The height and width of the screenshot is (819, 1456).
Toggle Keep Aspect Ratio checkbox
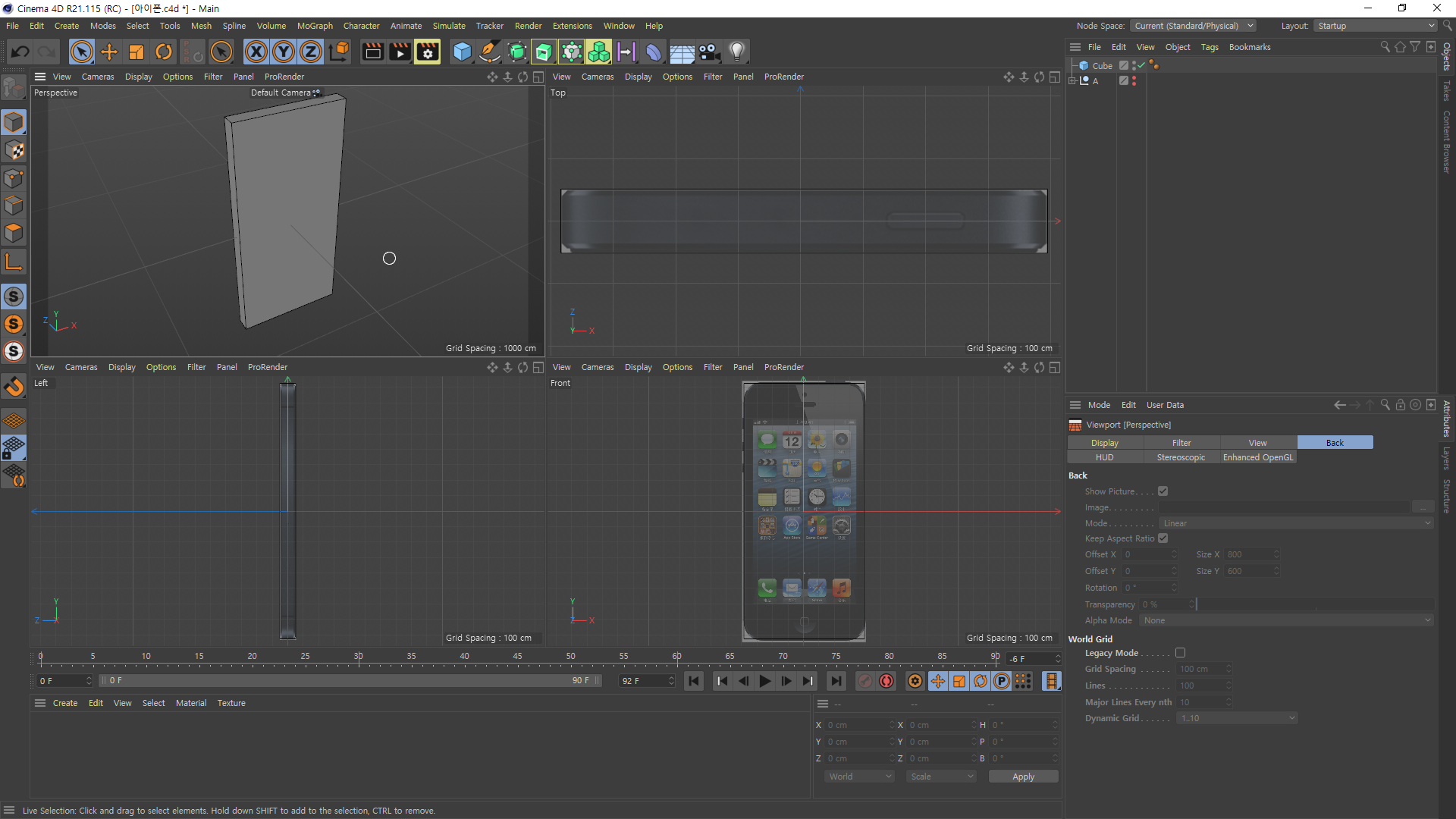(1163, 538)
